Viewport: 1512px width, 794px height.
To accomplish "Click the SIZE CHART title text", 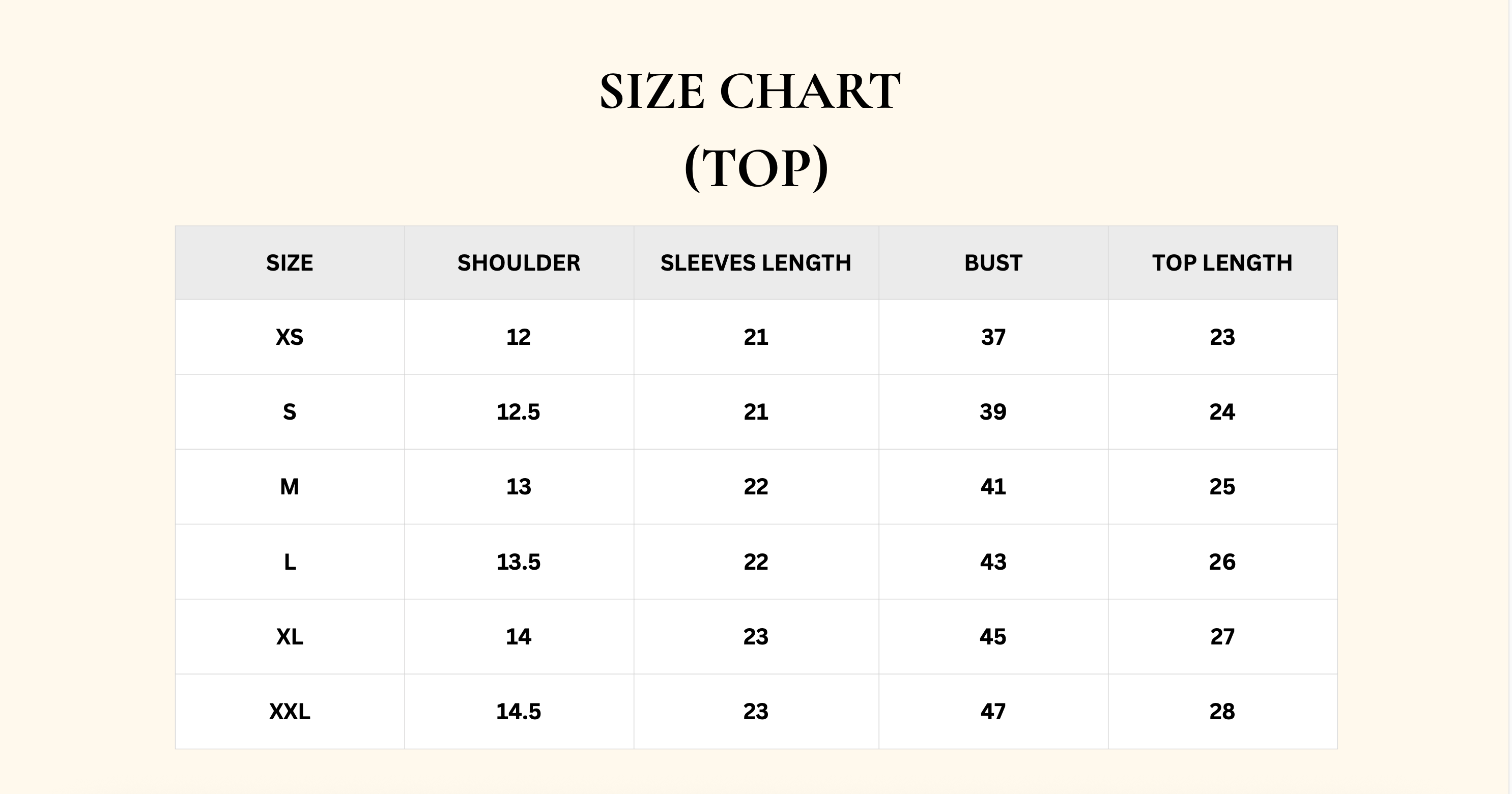I will coord(750,91).
